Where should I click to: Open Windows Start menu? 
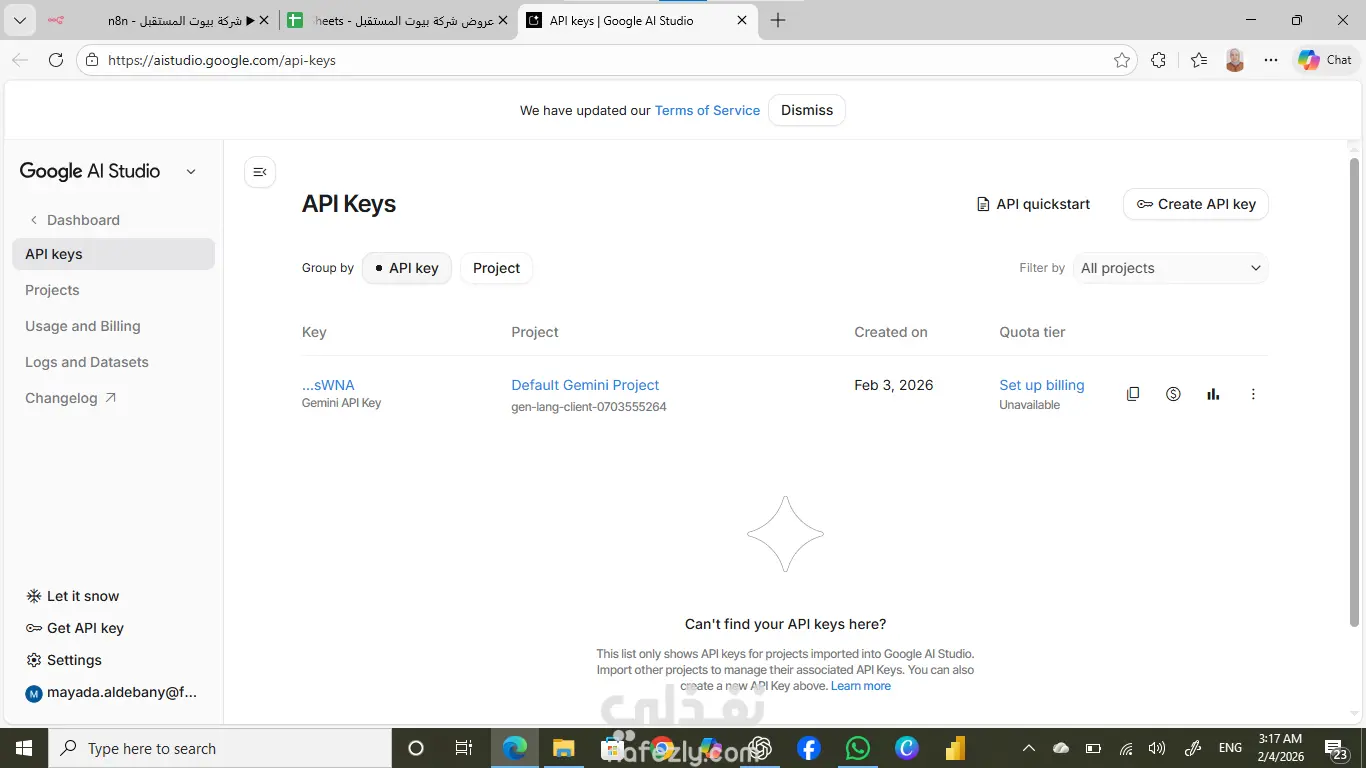[24, 748]
